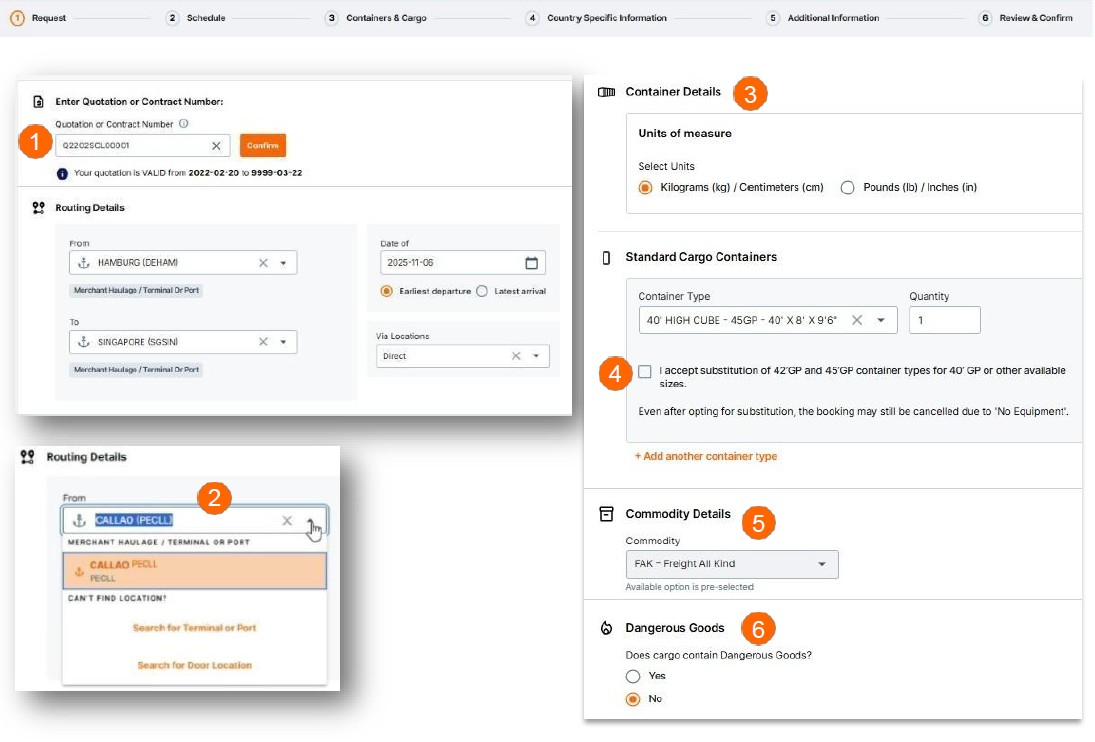Click the info icon beside Quotation or Contract Number

point(183,124)
